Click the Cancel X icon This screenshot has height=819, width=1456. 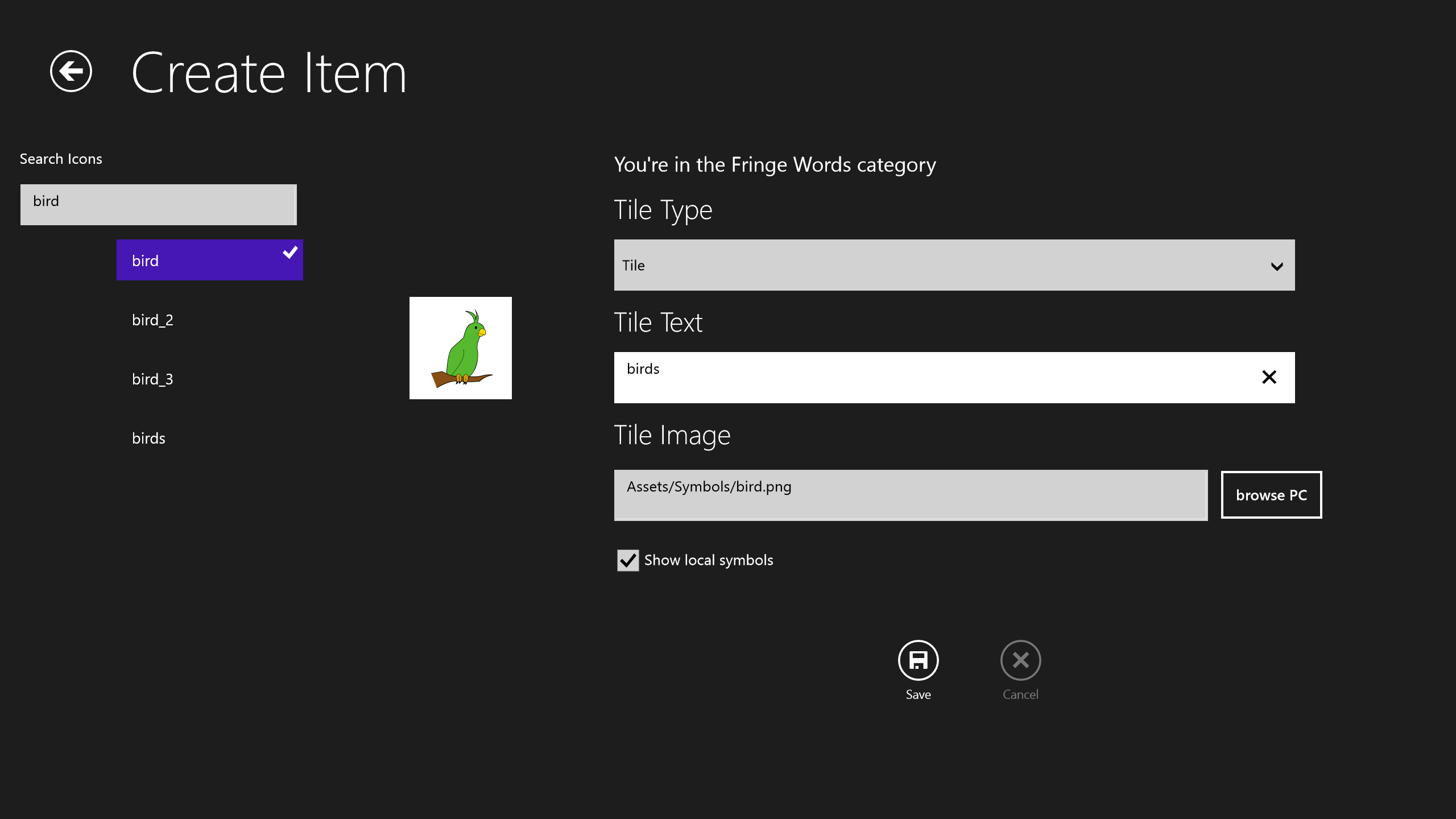click(1020, 660)
